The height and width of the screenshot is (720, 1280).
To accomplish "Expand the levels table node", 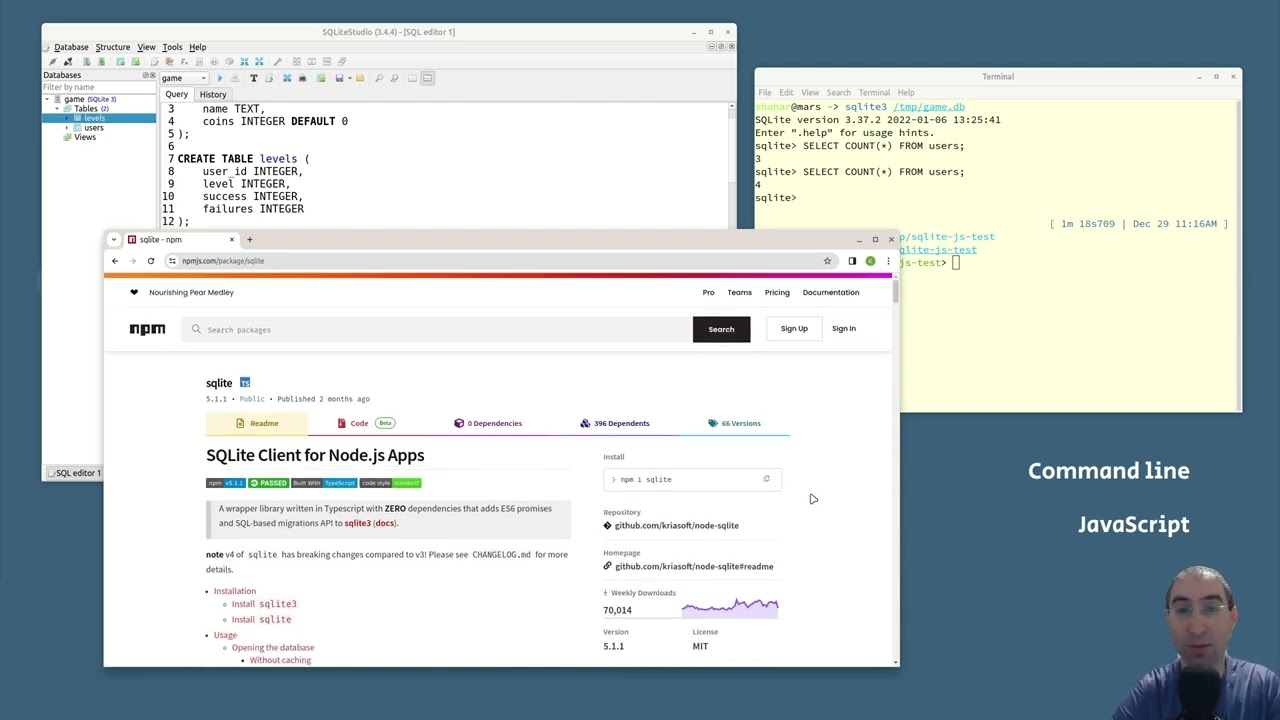I will tap(67, 118).
